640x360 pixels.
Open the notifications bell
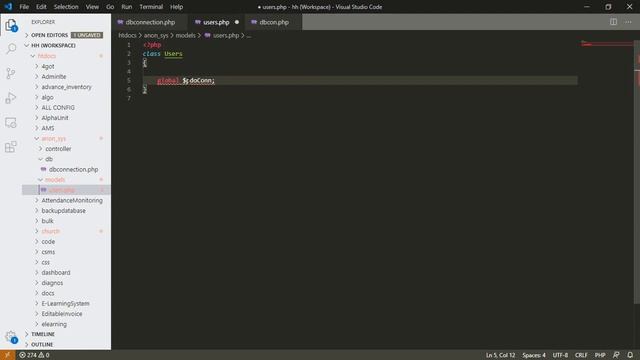(630, 355)
